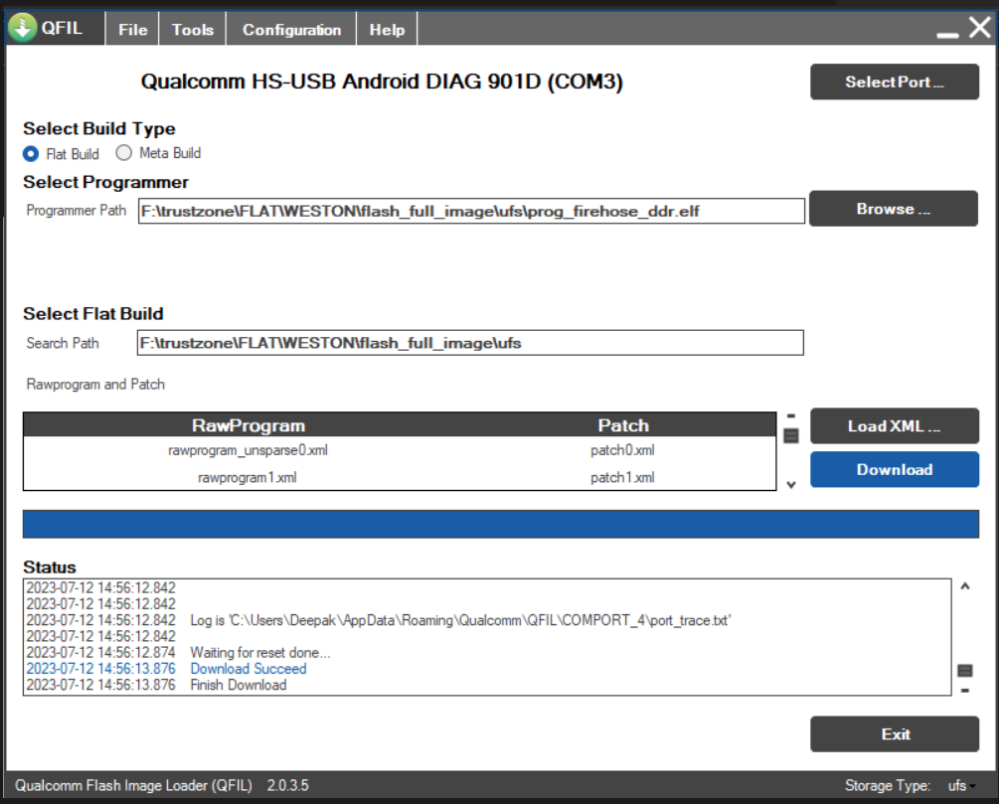Close the QFIL window
999x804 pixels.
tap(980, 27)
